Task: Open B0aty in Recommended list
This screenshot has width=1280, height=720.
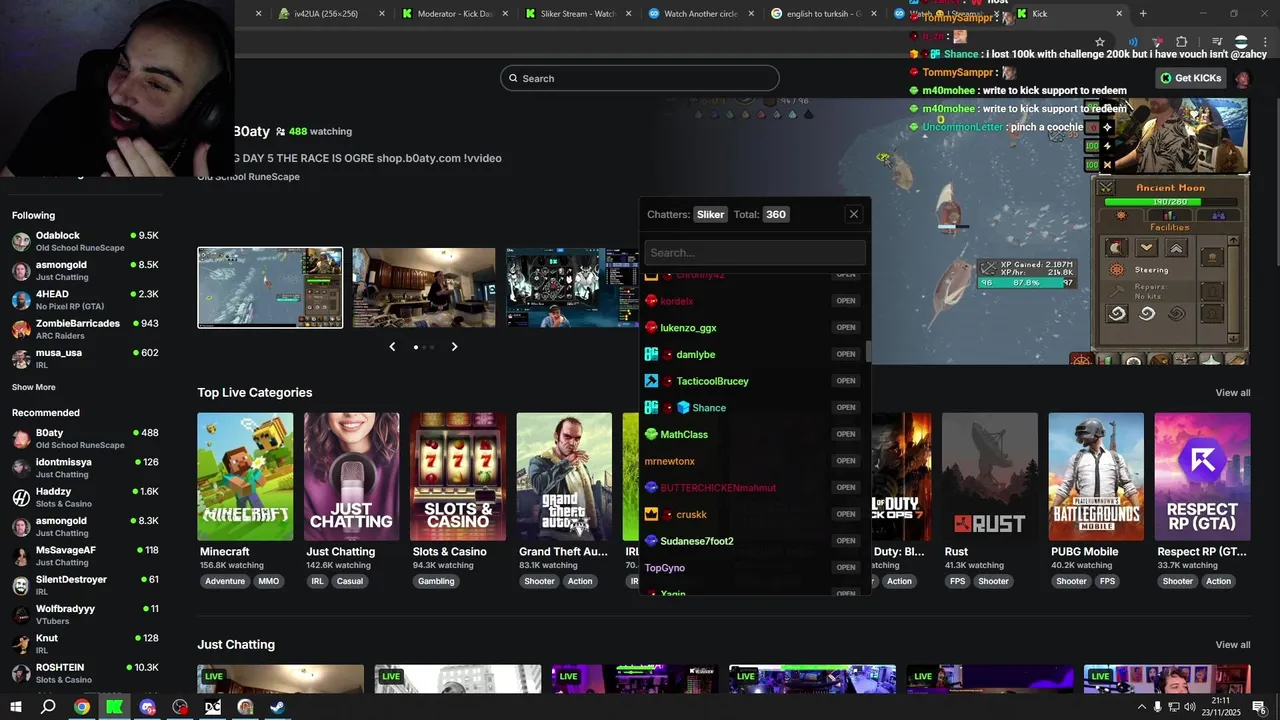Action: 85,439
